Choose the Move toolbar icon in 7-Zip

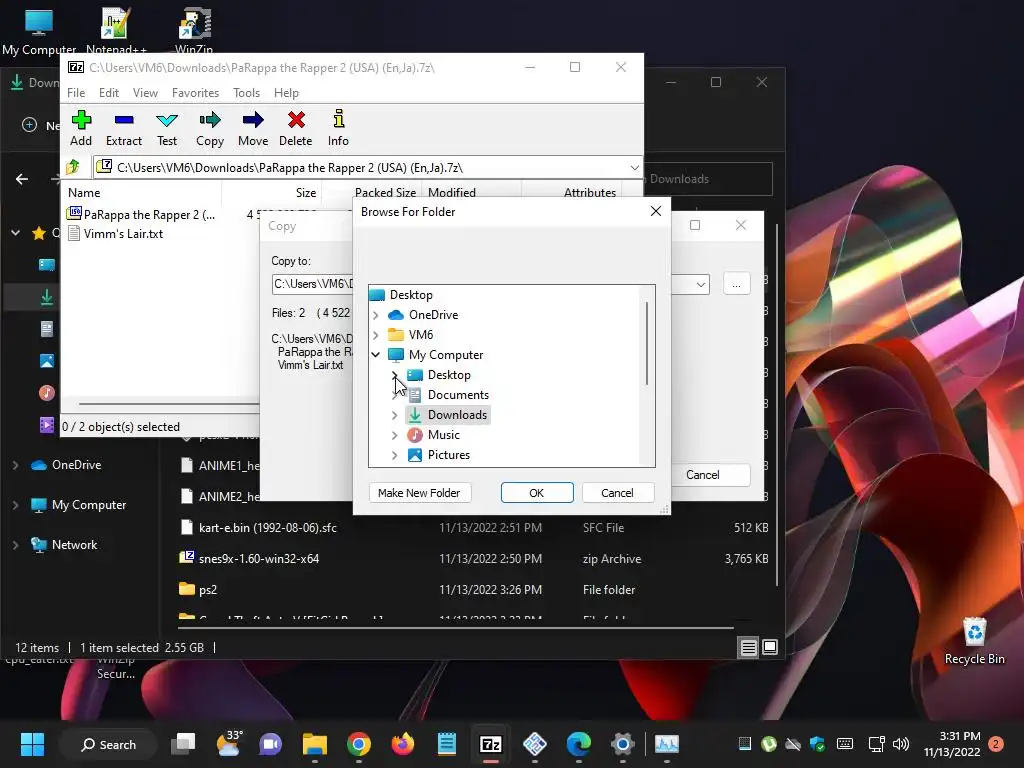point(253,129)
